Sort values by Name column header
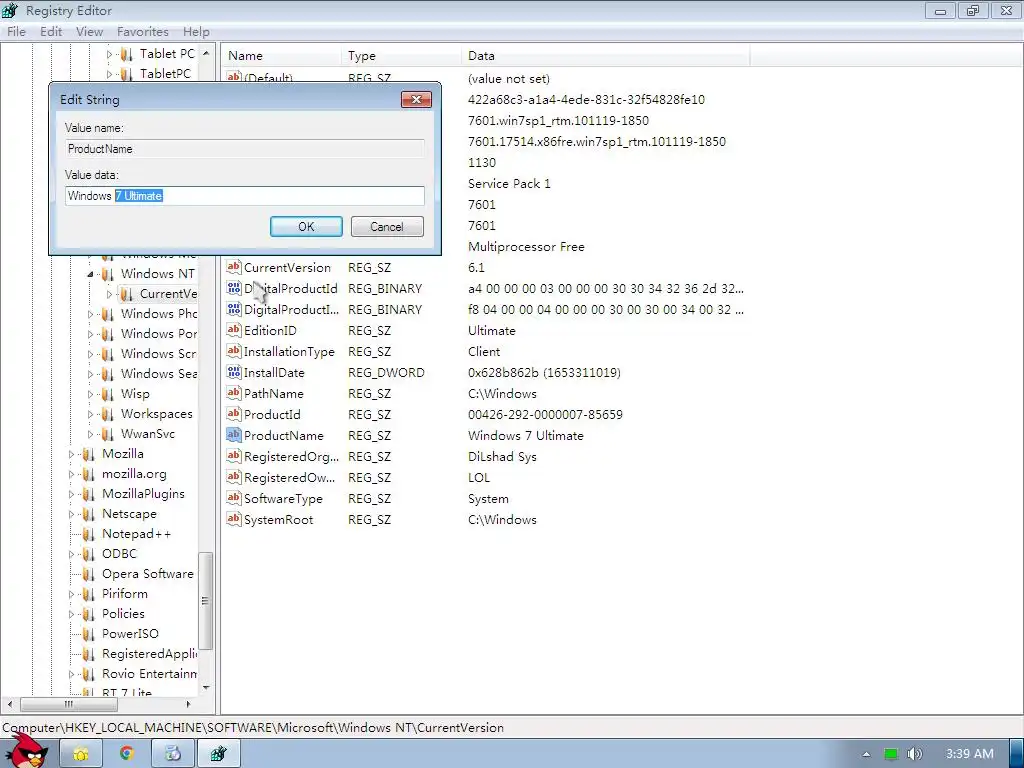Screen dimensions: 1024x768 tap(281, 56)
